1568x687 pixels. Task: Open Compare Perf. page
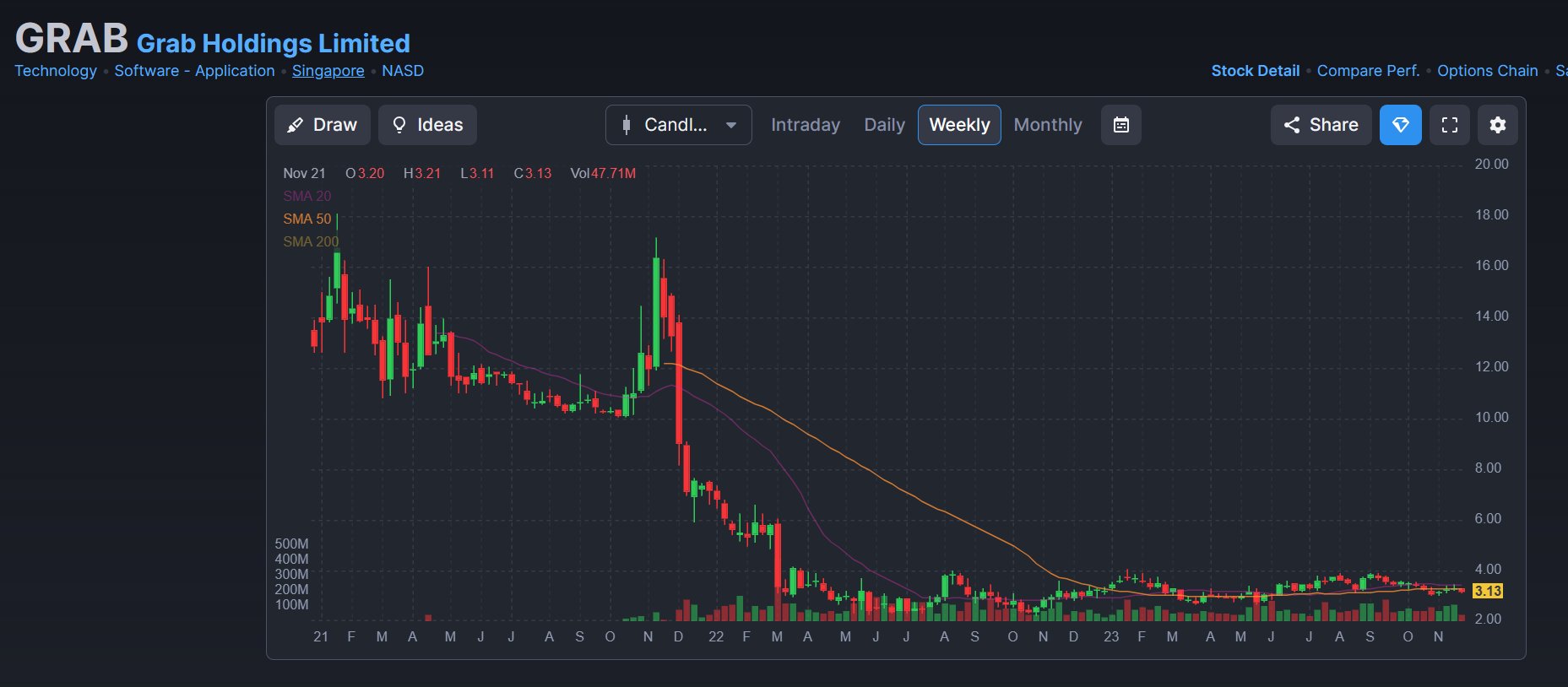point(1369,71)
